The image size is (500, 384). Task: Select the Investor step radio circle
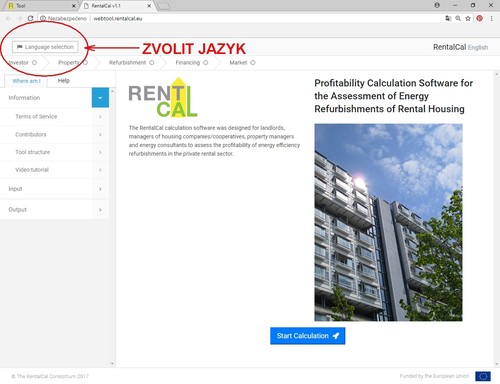34,62
